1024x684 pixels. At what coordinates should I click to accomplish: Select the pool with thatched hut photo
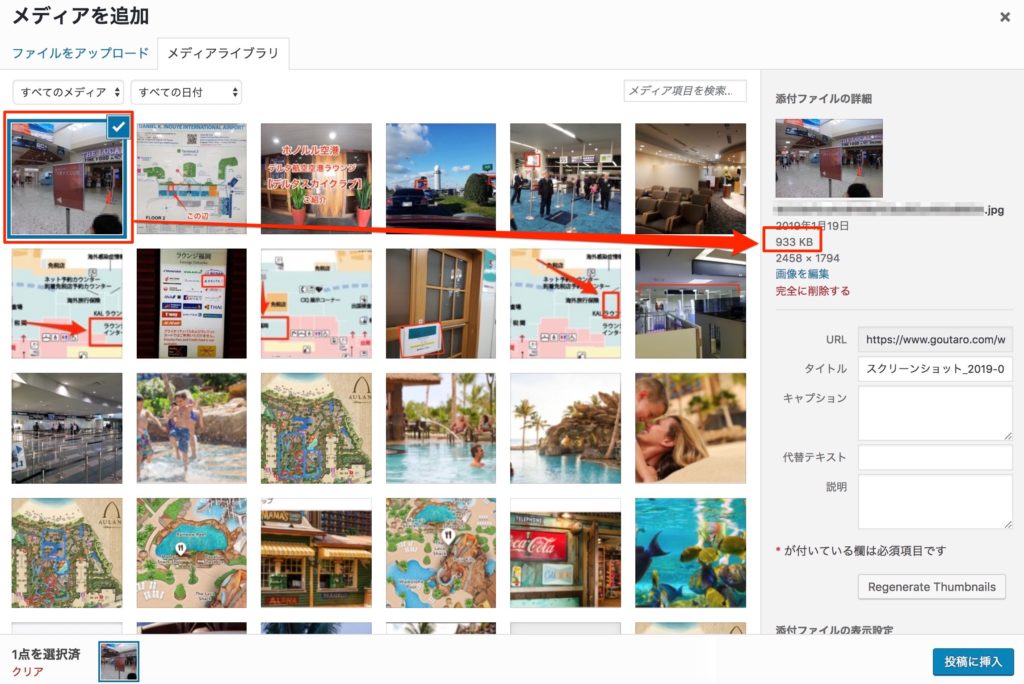point(441,428)
